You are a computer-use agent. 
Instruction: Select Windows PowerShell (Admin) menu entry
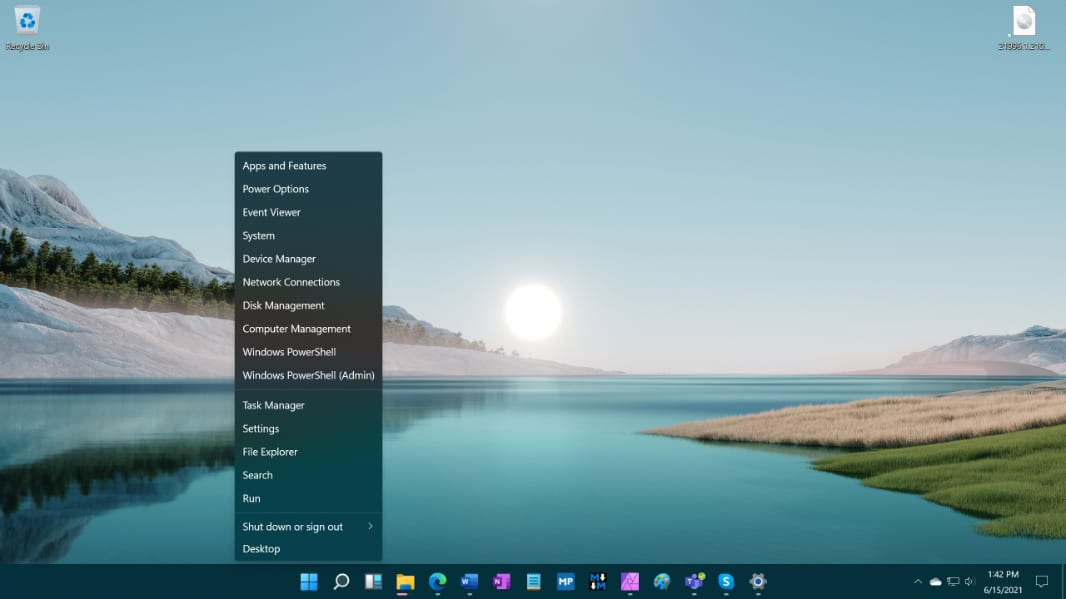pyautogui.click(x=308, y=375)
